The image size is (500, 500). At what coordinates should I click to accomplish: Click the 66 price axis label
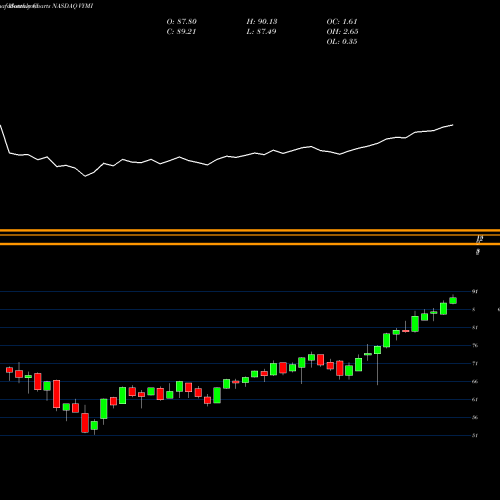(475, 382)
